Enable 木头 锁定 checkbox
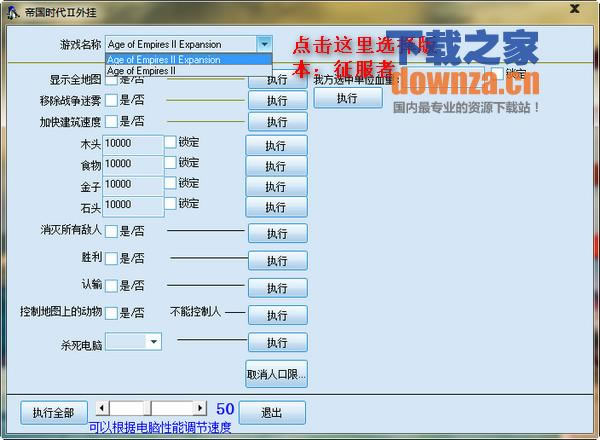This screenshot has width=600, height=440. pyautogui.click(x=170, y=142)
